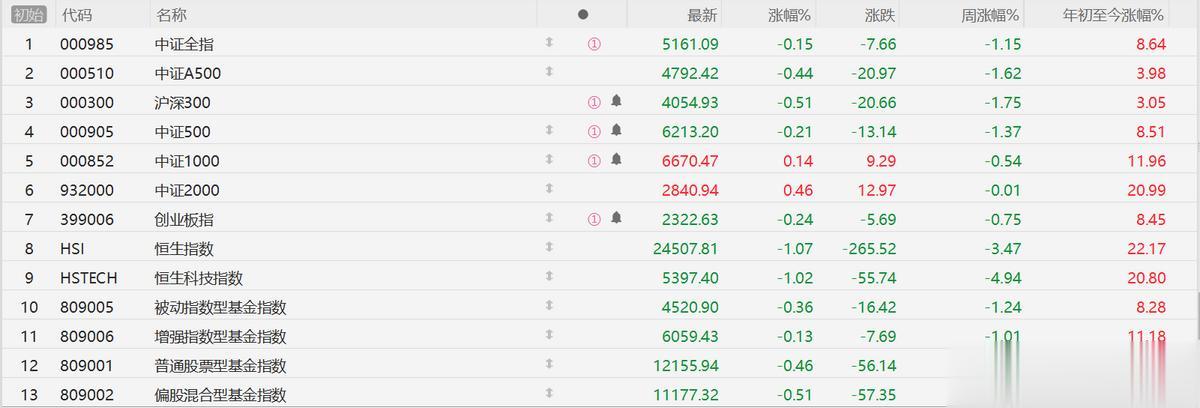
Task: Click the bell alert icon for 中证500
Action: click(x=616, y=130)
